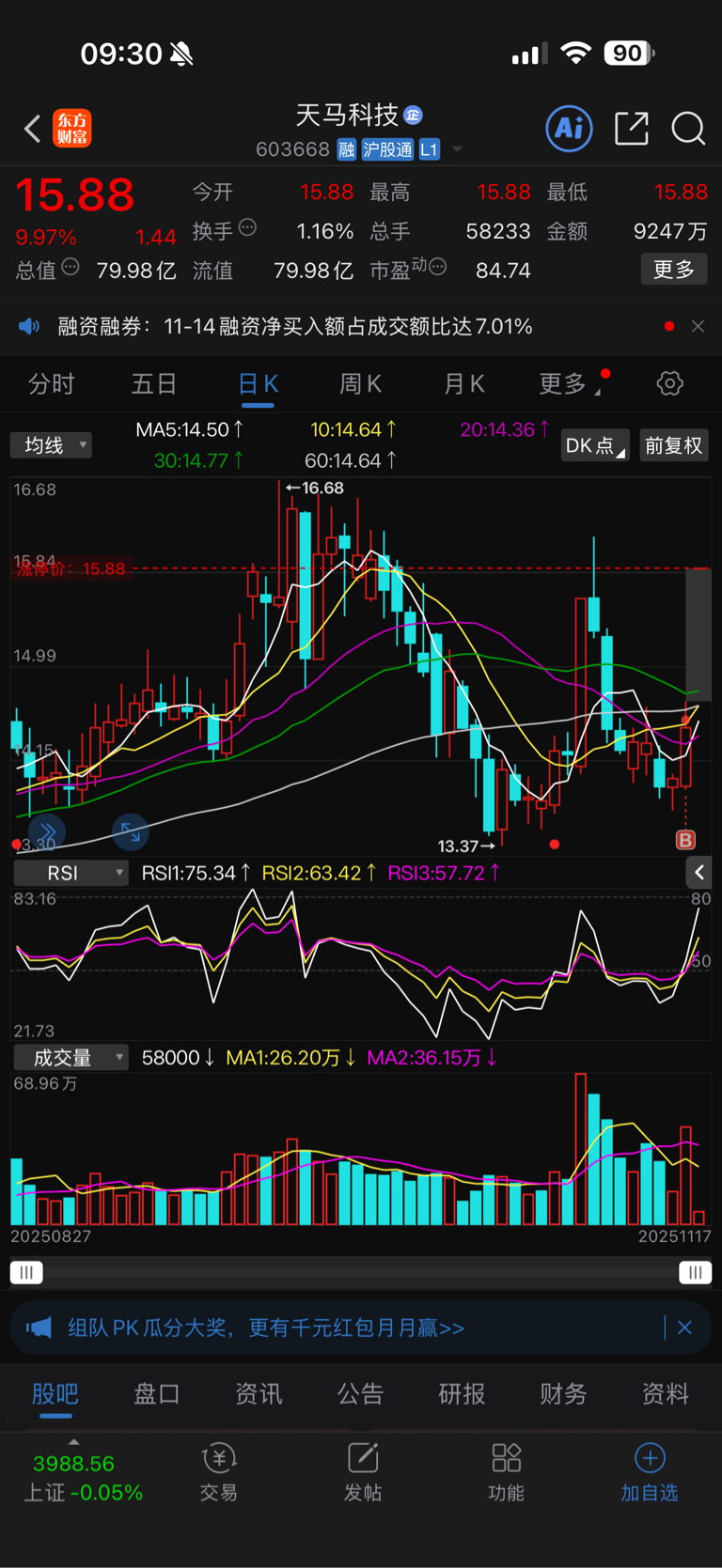
Task: Tap the speaker icon on the margin notice
Action: click(29, 326)
